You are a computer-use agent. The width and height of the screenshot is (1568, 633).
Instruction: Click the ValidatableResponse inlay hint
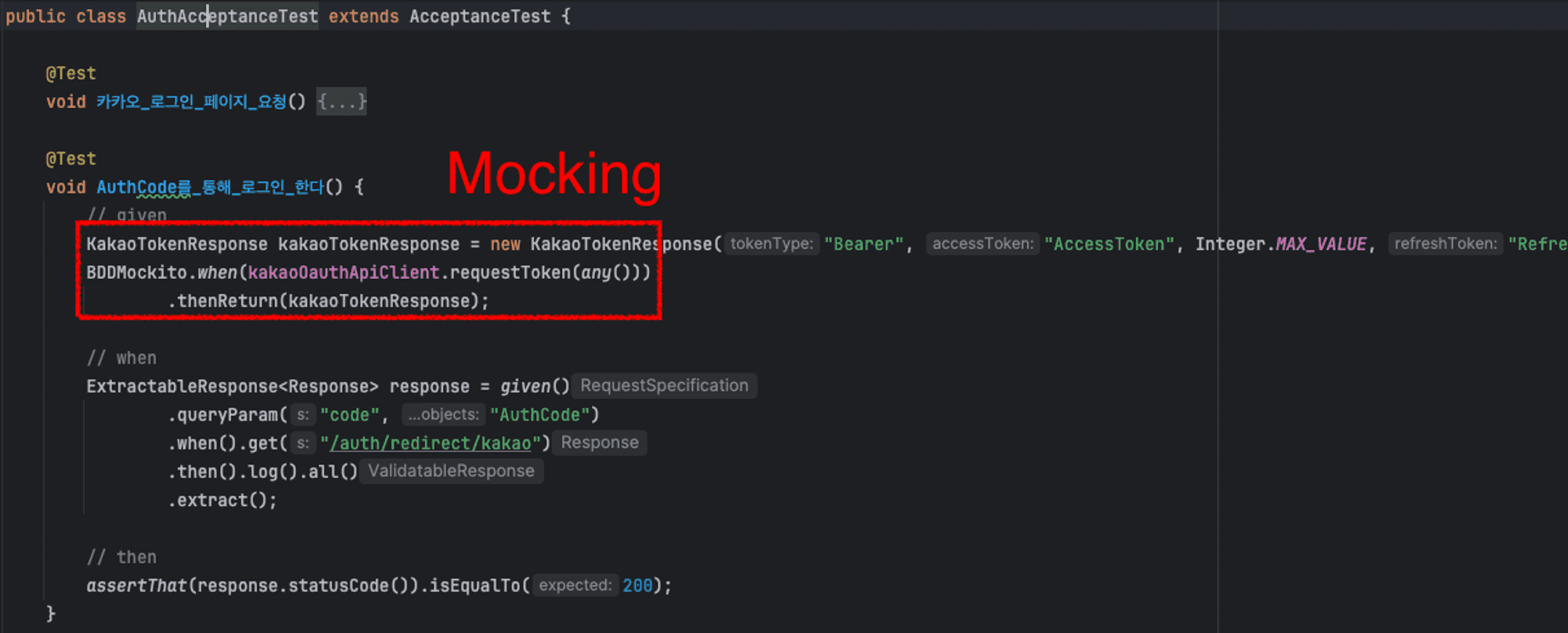point(452,471)
